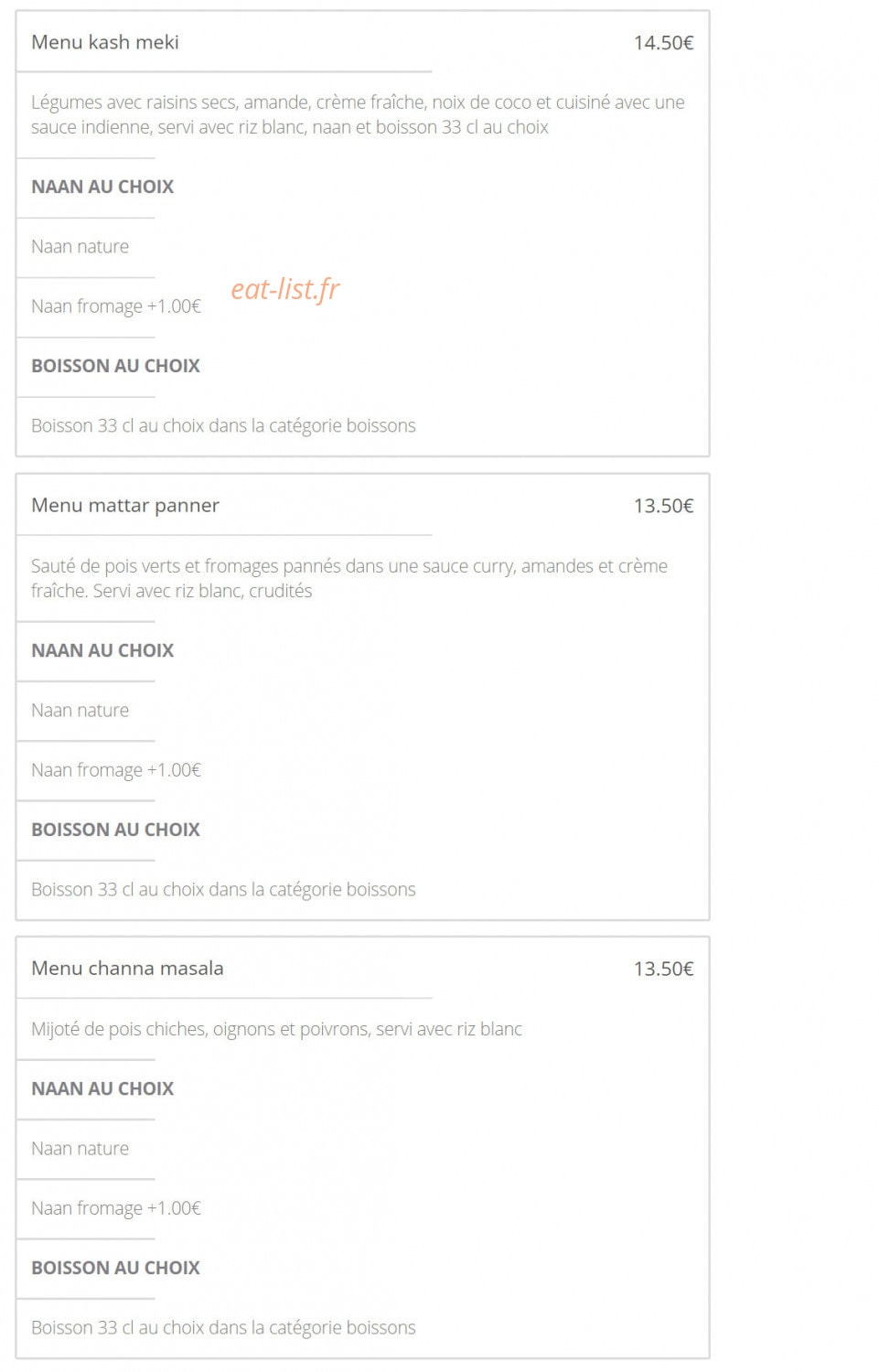Open the Menu channa masala title

click(x=127, y=969)
